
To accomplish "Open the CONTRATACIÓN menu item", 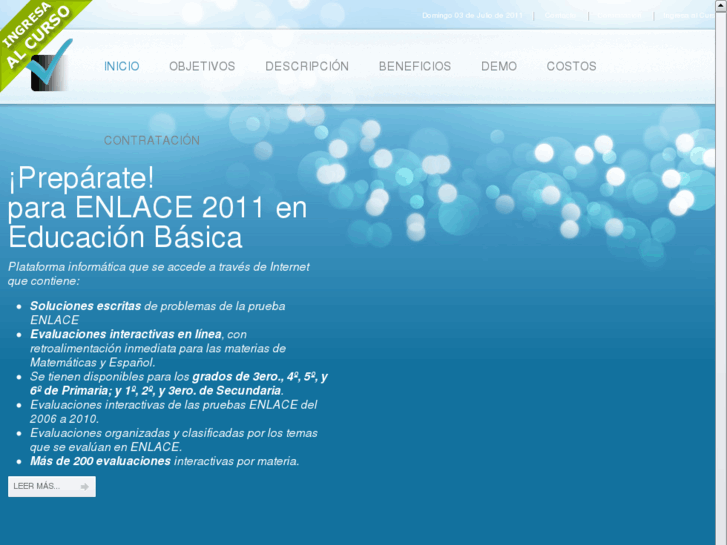I will [152, 141].
